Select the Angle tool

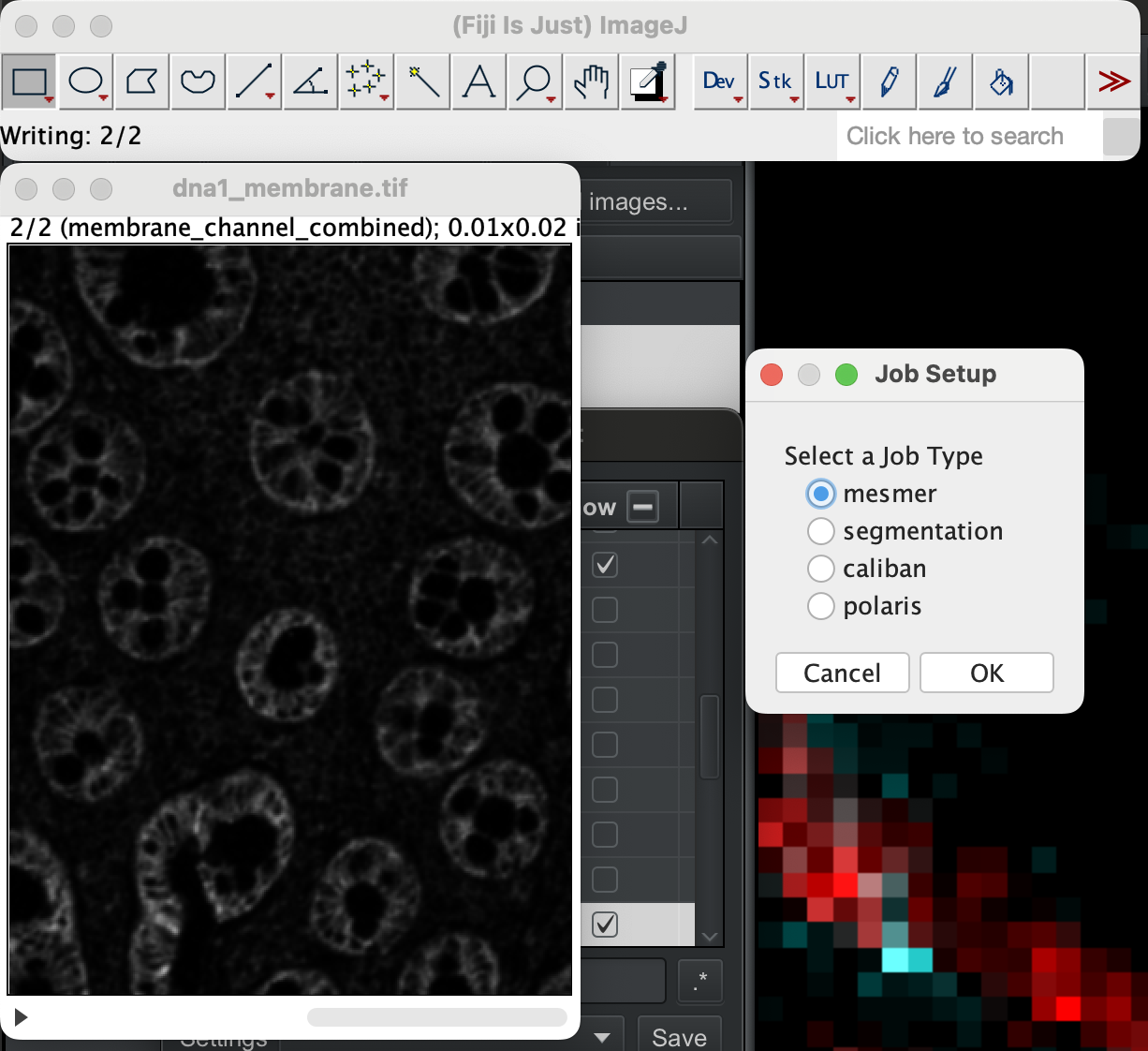[310, 82]
